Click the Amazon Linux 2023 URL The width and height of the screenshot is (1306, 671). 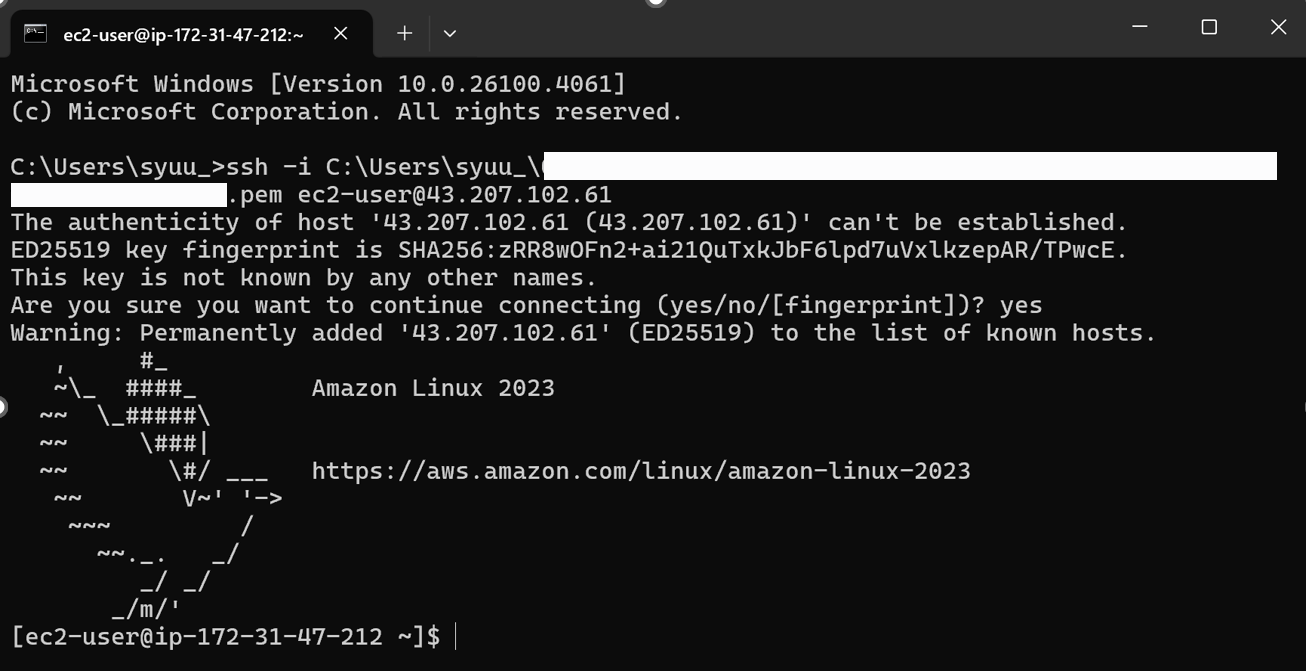tap(640, 470)
